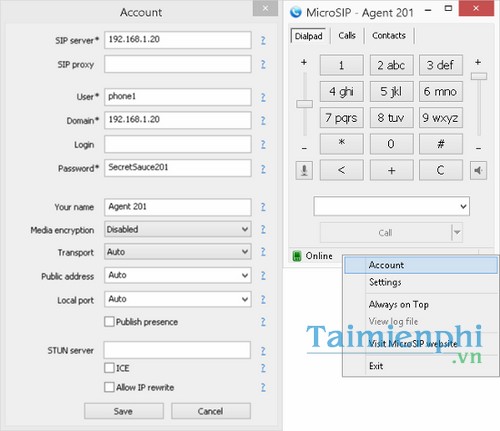Click the STUN server input field
The height and width of the screenshot is (431, 500).
(x=177, y=350)
